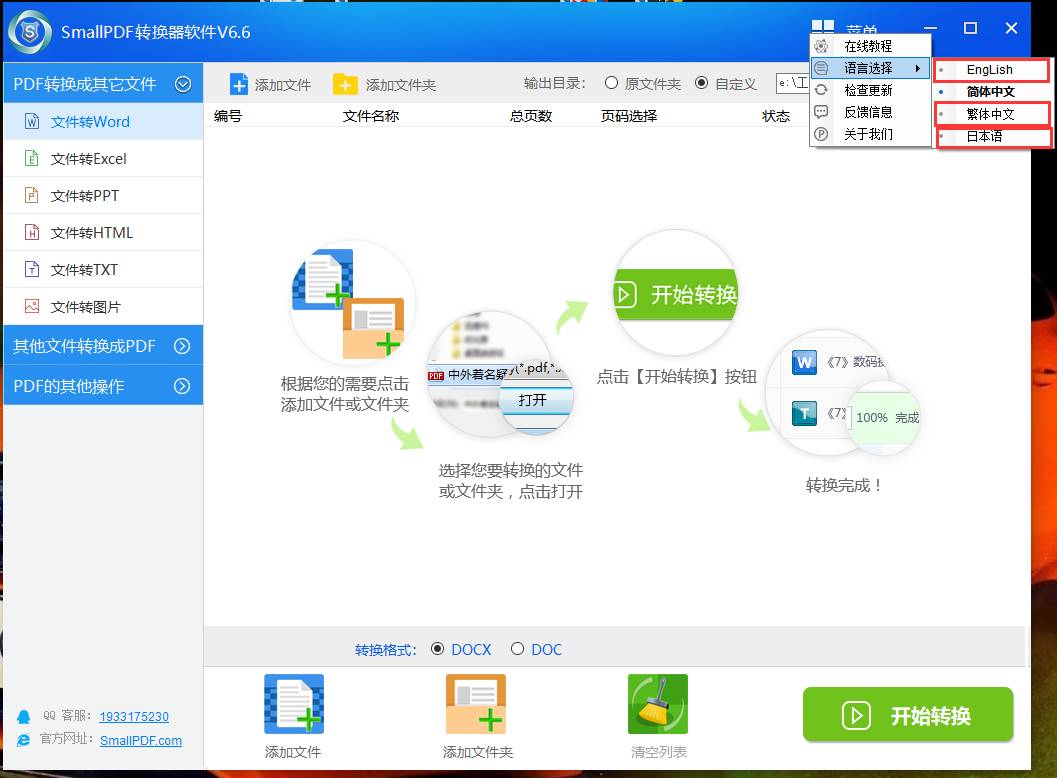Open the QQ number 1933175230 link
1057x778 pixels.
[134, 717]
